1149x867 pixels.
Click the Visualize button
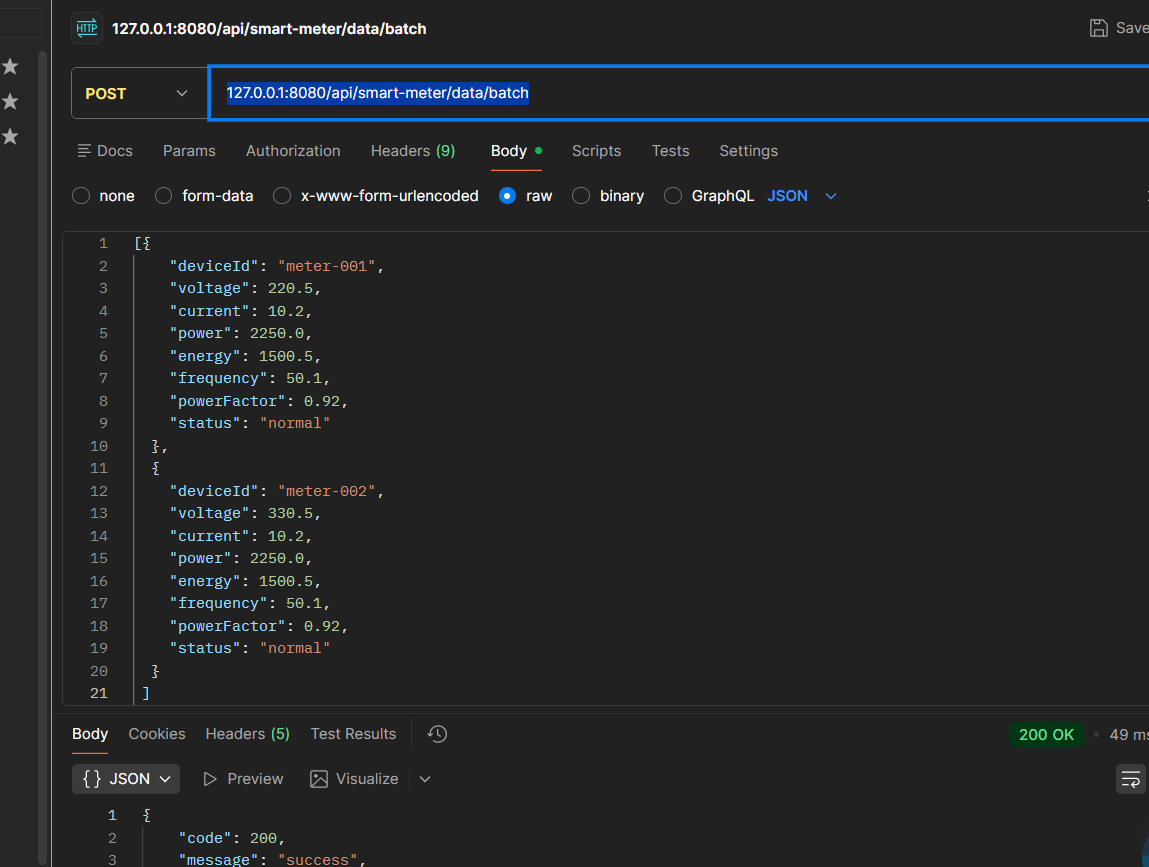coord(355,778)
